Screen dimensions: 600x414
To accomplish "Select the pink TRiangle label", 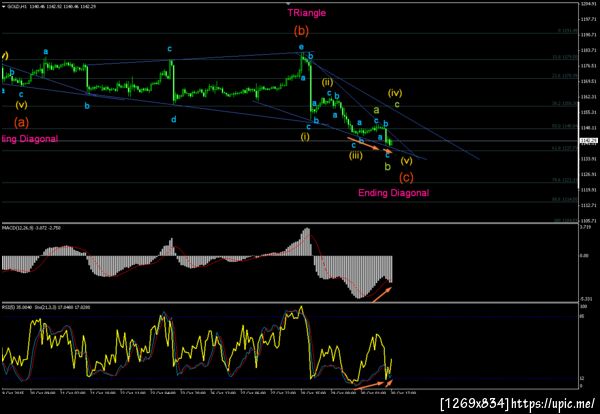I will pos(307,13).
